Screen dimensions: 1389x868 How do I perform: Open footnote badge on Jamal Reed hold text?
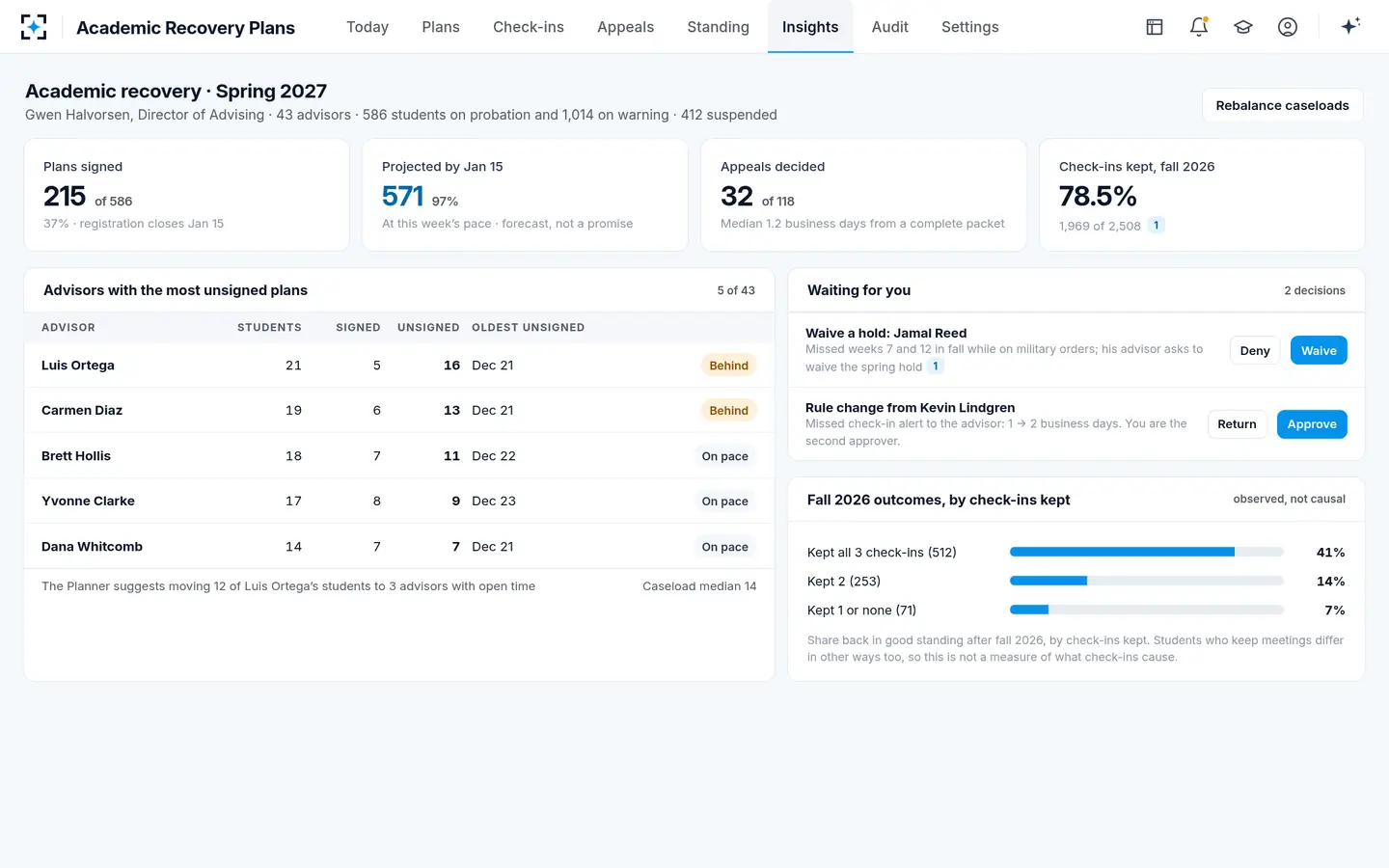pos(935,366)
